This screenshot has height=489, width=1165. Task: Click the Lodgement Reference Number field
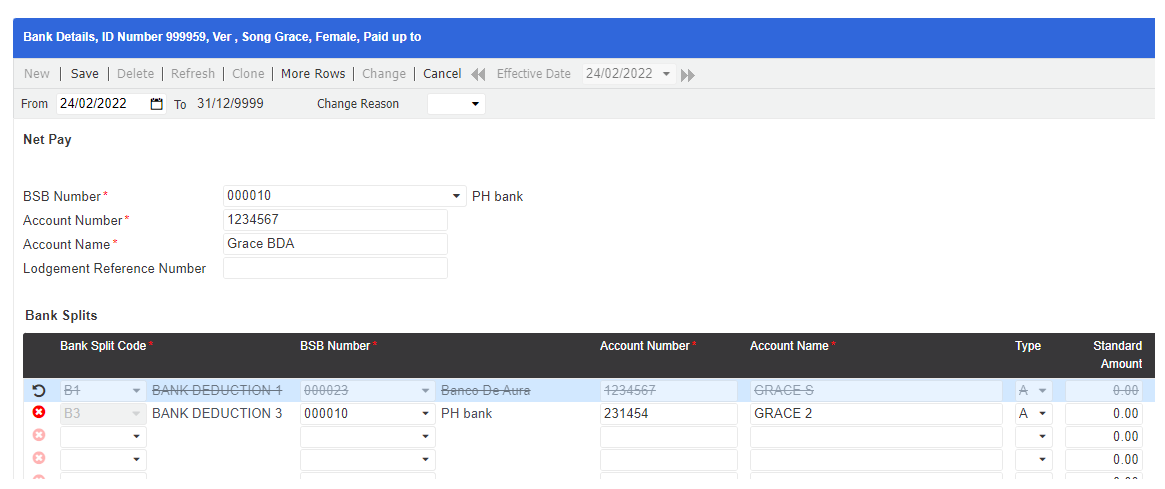click(335, 268)
